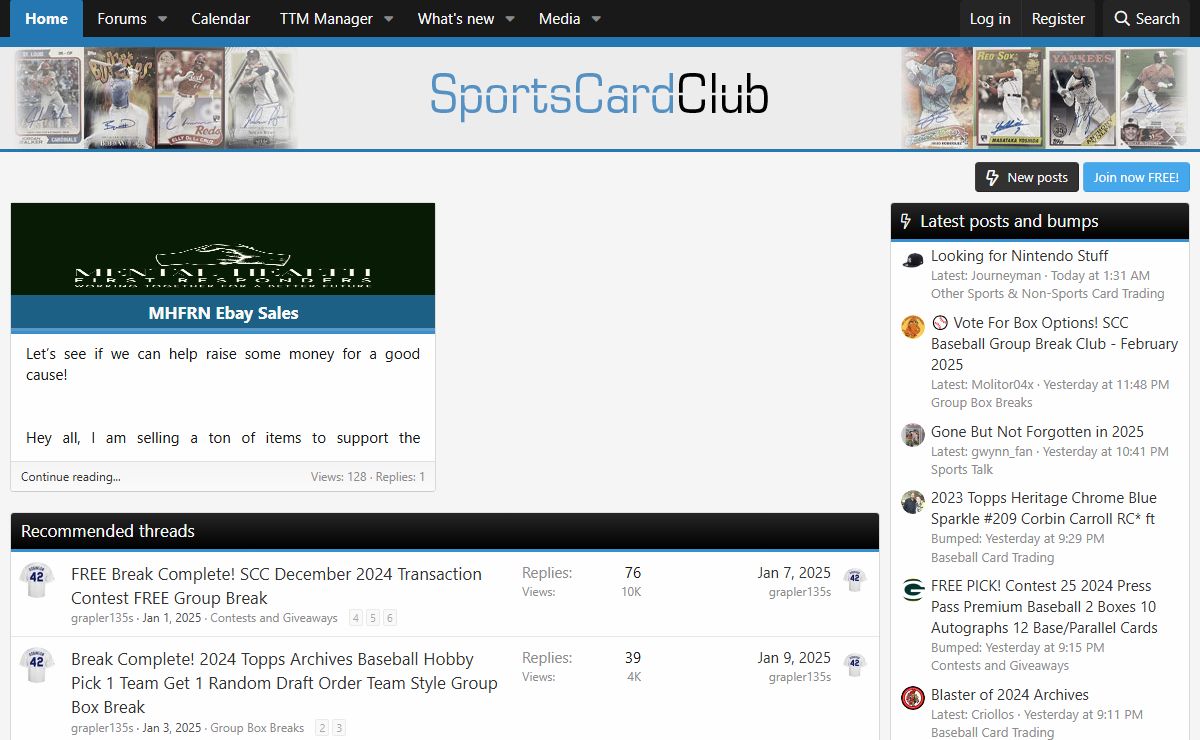This screenshot has height=740, width=1200.
Task: Open TTM Manager in the nav bar
Action: 326,18
